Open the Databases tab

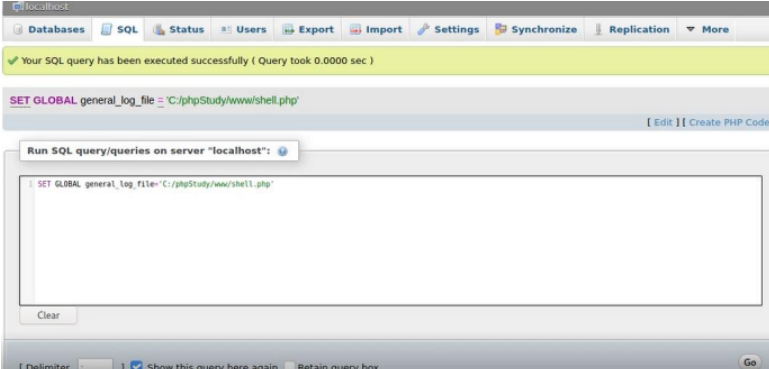click(49, 29)
